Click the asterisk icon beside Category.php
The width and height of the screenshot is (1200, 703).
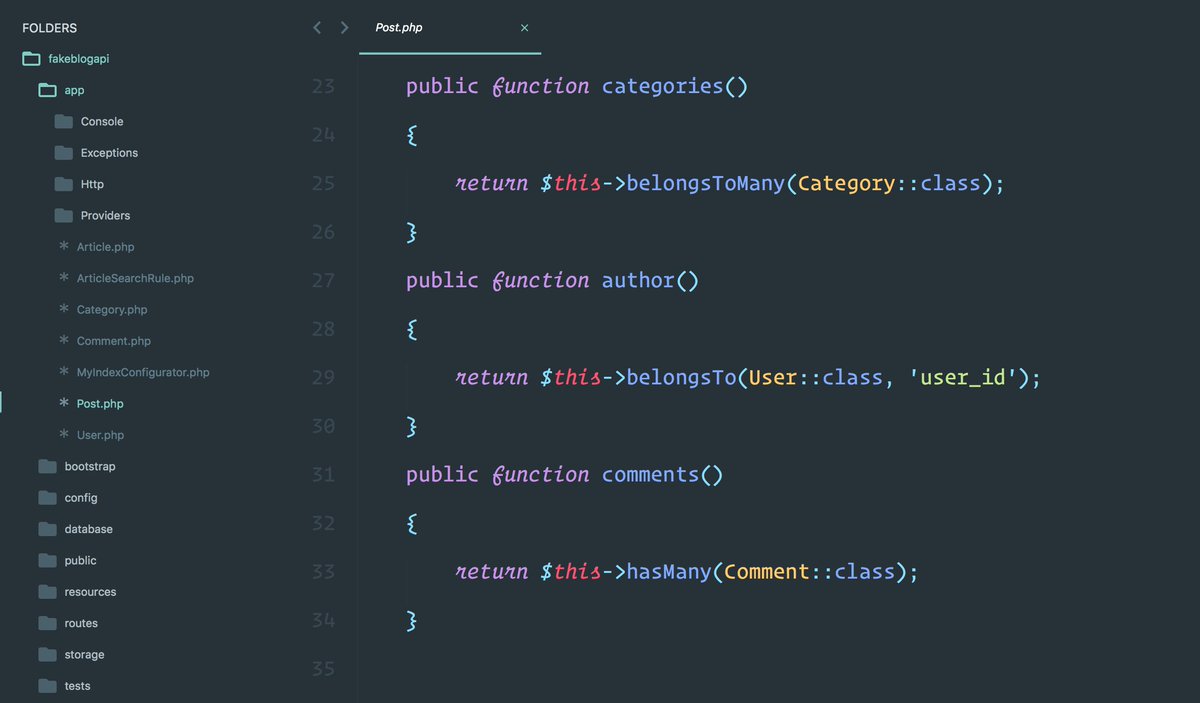click(x=64, y=309)
